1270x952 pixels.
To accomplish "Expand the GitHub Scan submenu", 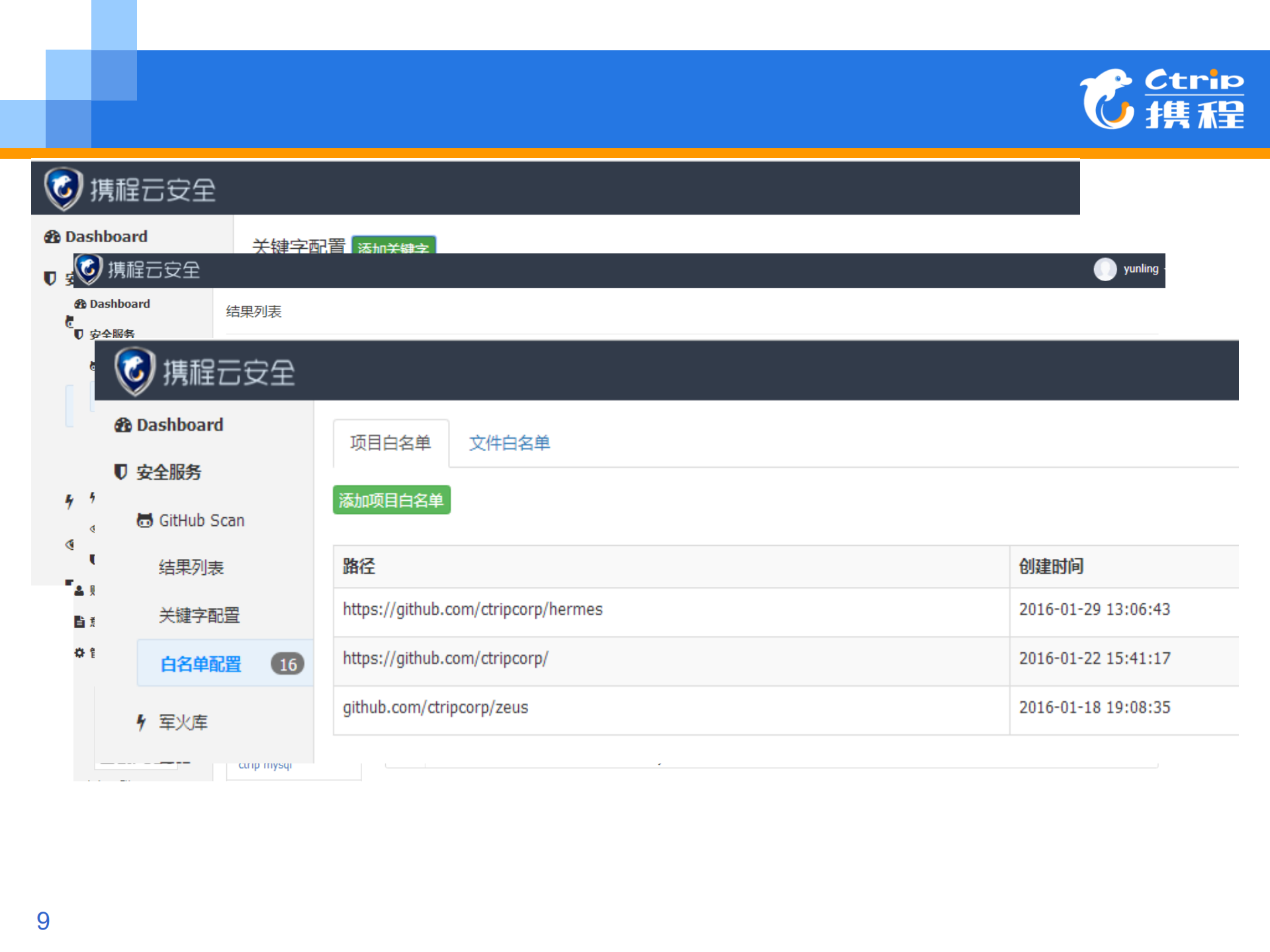I will [201, 520].
